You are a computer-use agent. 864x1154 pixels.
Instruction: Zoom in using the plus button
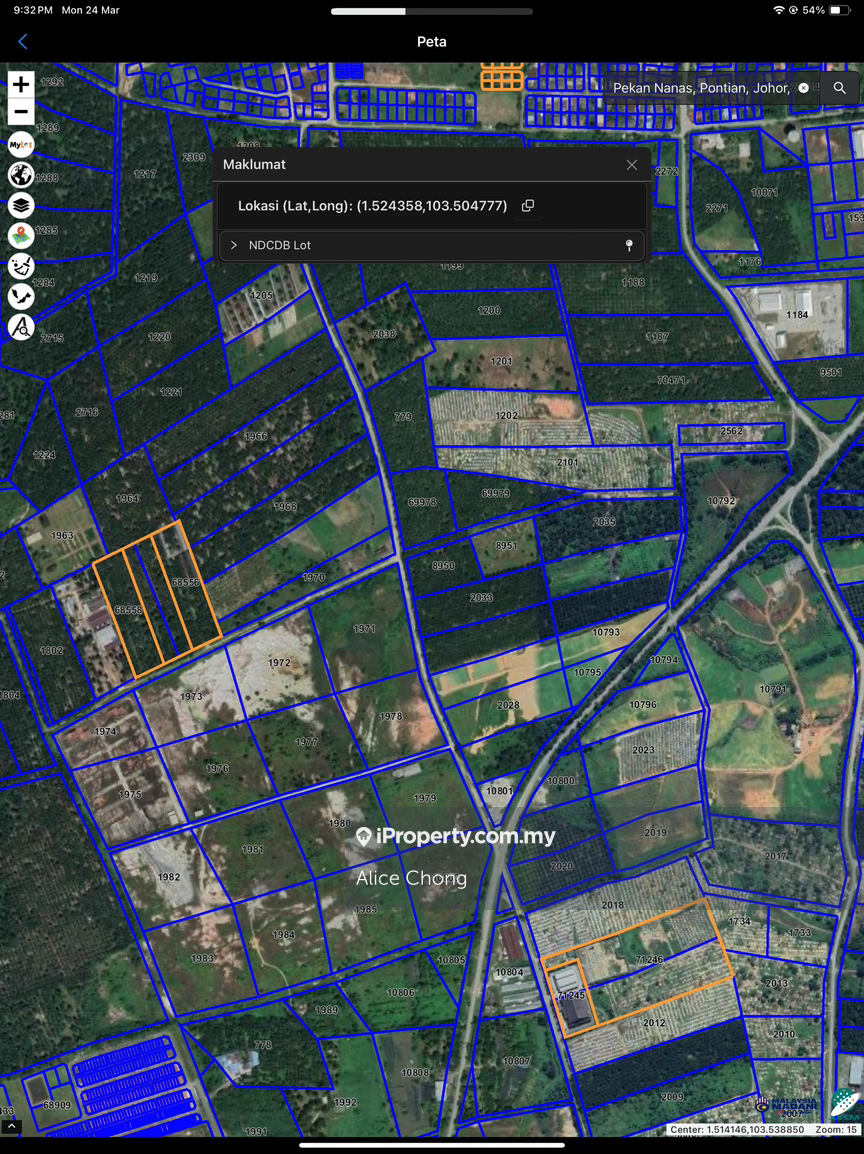(21, 85)
